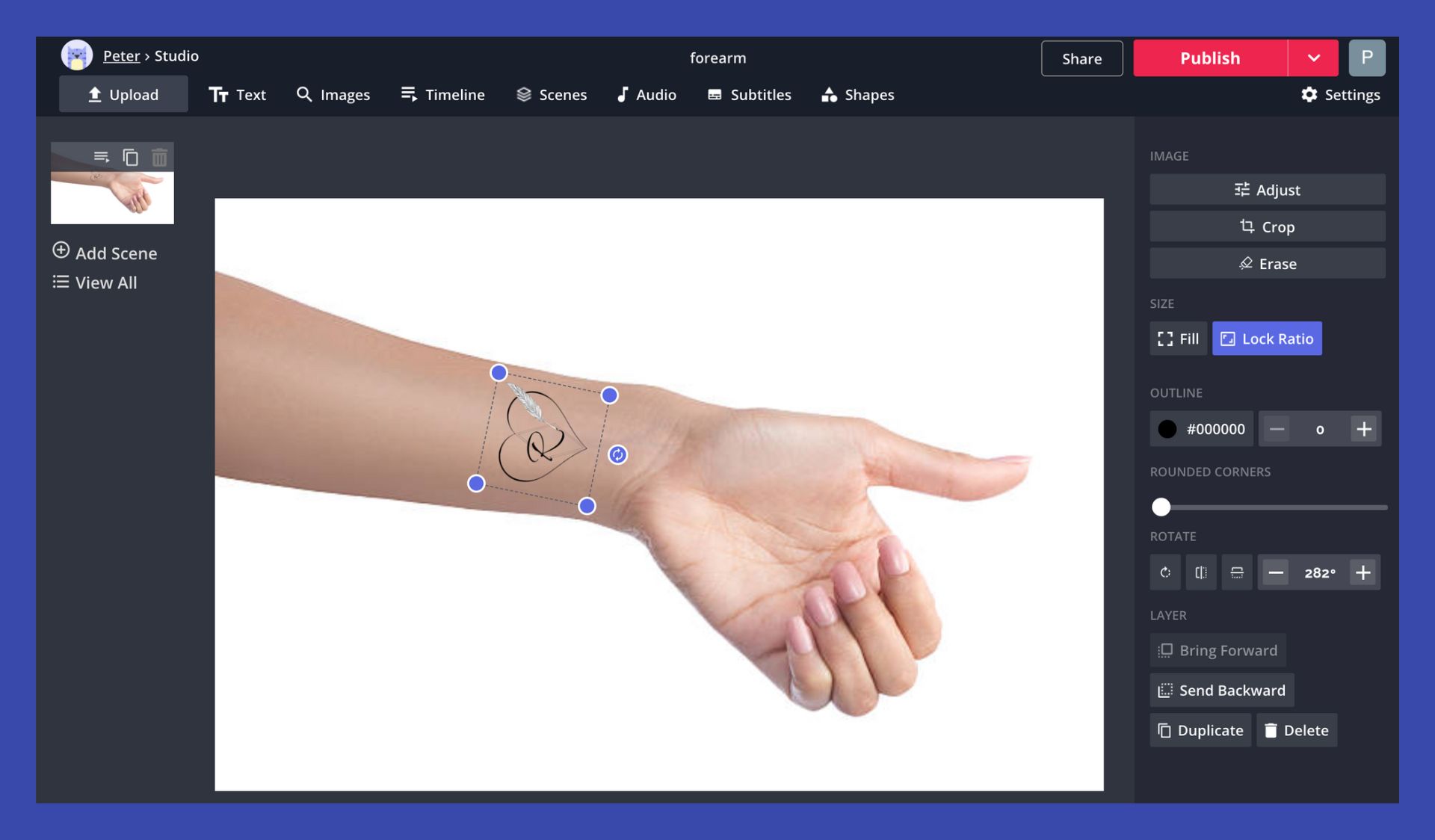
Task: Toggle Lock Ratio for image size
Action: (x=1267, y=338)
